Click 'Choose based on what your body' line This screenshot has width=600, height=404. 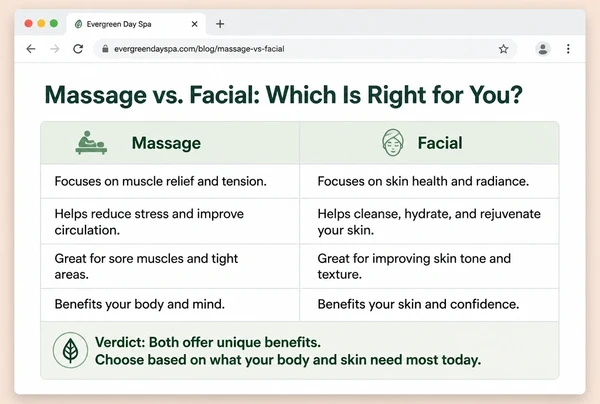288,360
